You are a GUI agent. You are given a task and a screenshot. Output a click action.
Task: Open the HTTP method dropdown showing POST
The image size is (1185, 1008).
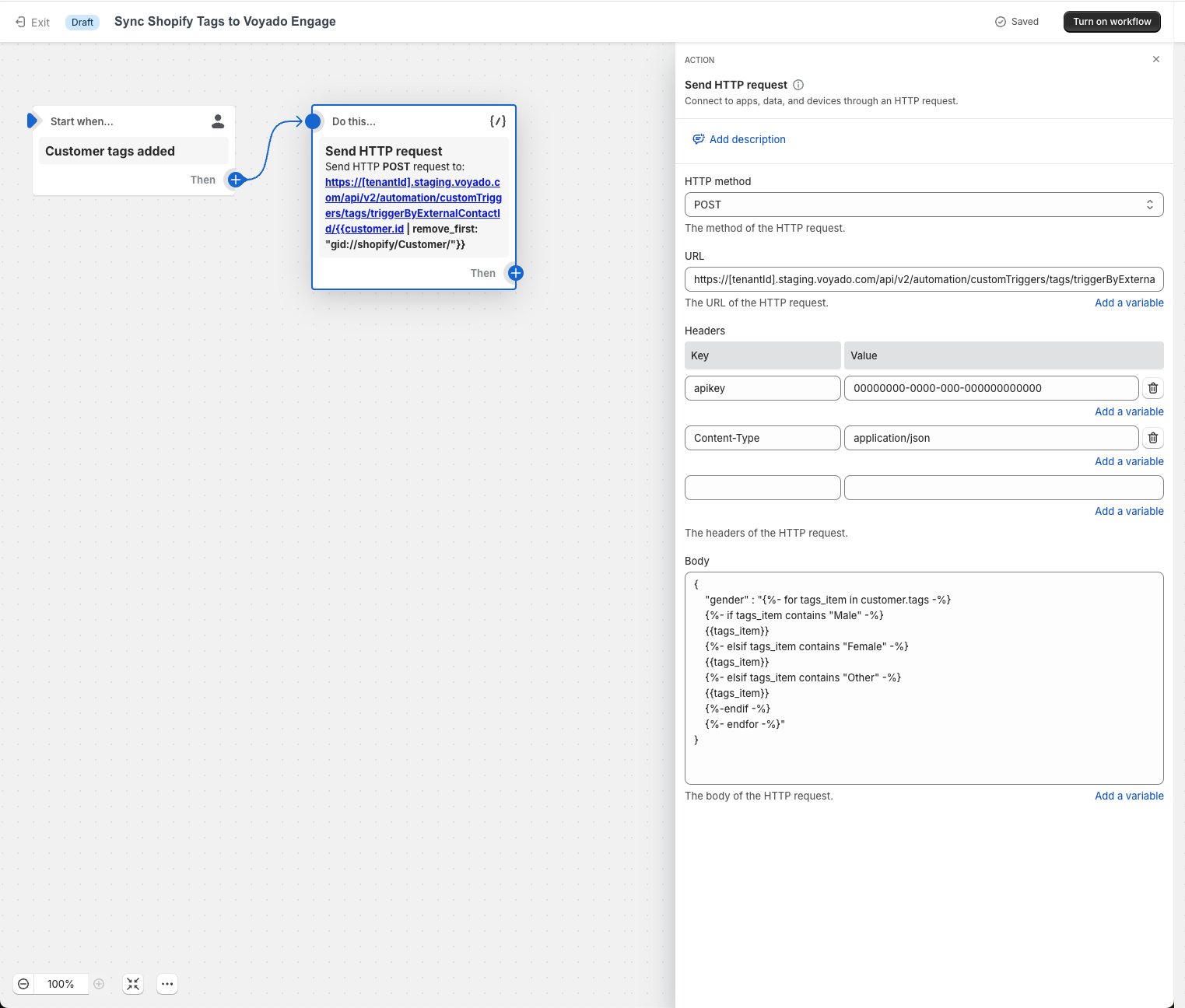coord(924,205)
